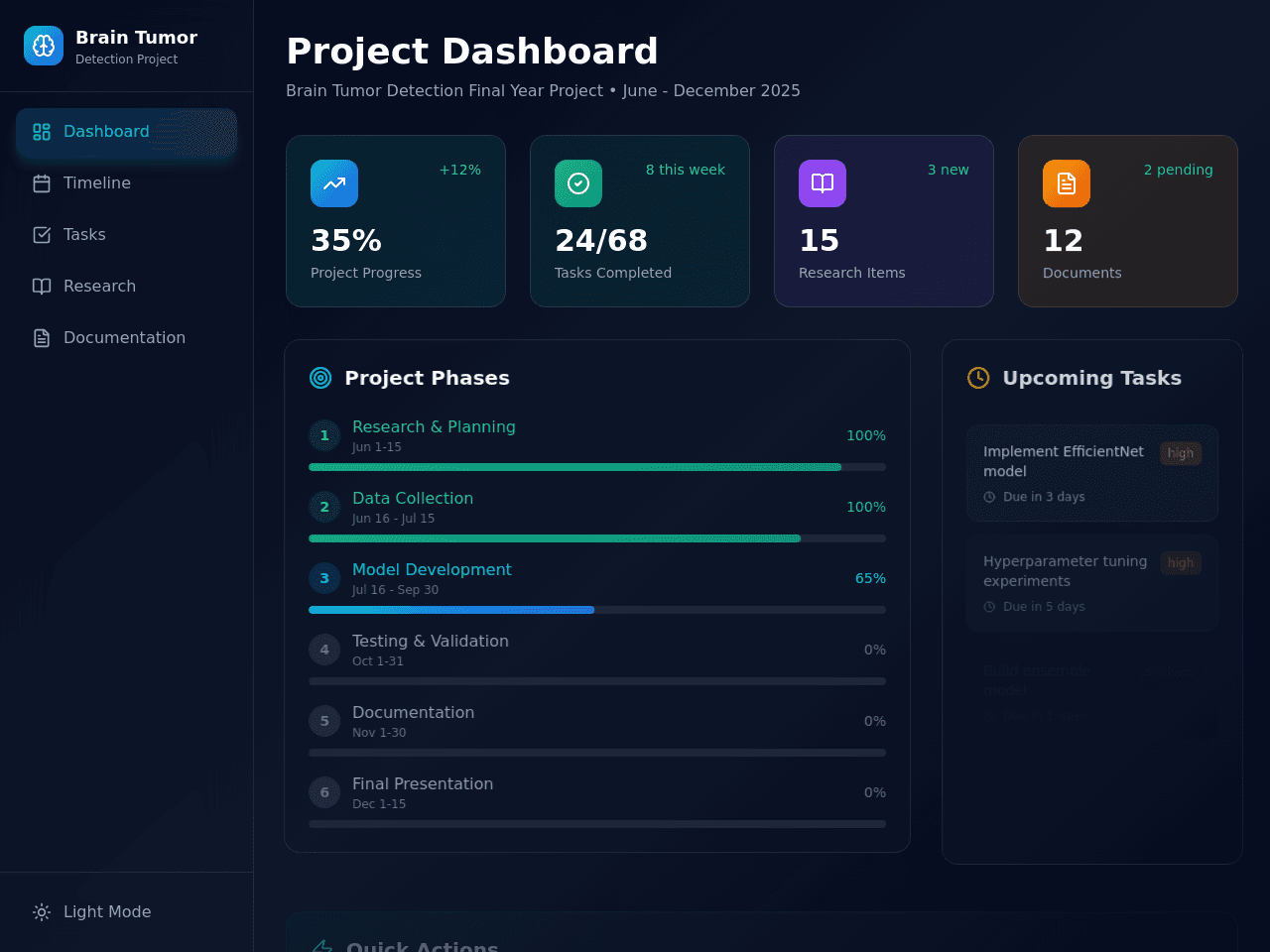Viewport: 1270px width, 952px height.
Task: Open the 24/68 Tasks Completed card
Action: click(x=640, y=221)
